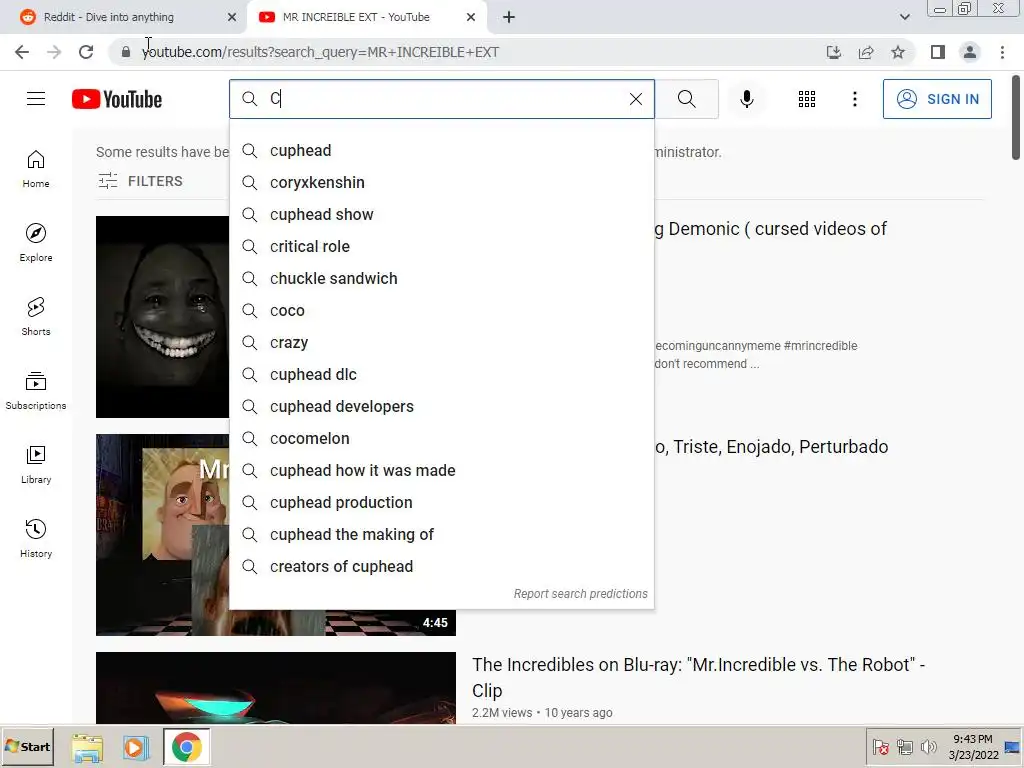Open the creepy smiling face video thumbnail
Image resolution: width=1024 pixels, height=768 pixels.
162,317
